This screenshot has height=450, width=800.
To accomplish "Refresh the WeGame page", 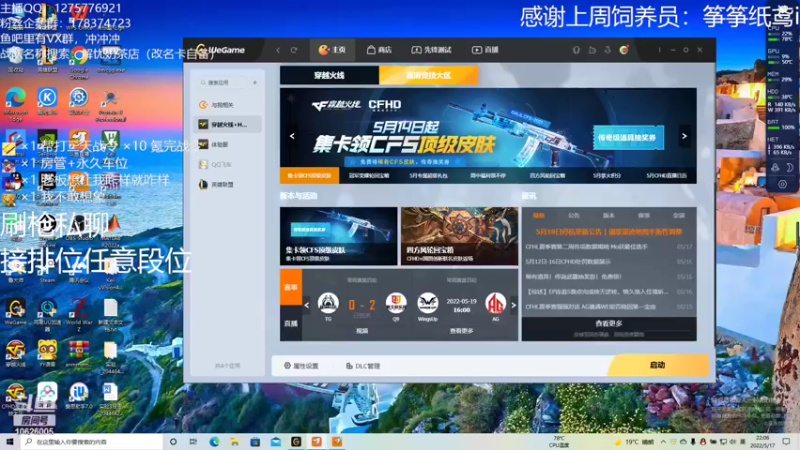I will tap(294, 50).
